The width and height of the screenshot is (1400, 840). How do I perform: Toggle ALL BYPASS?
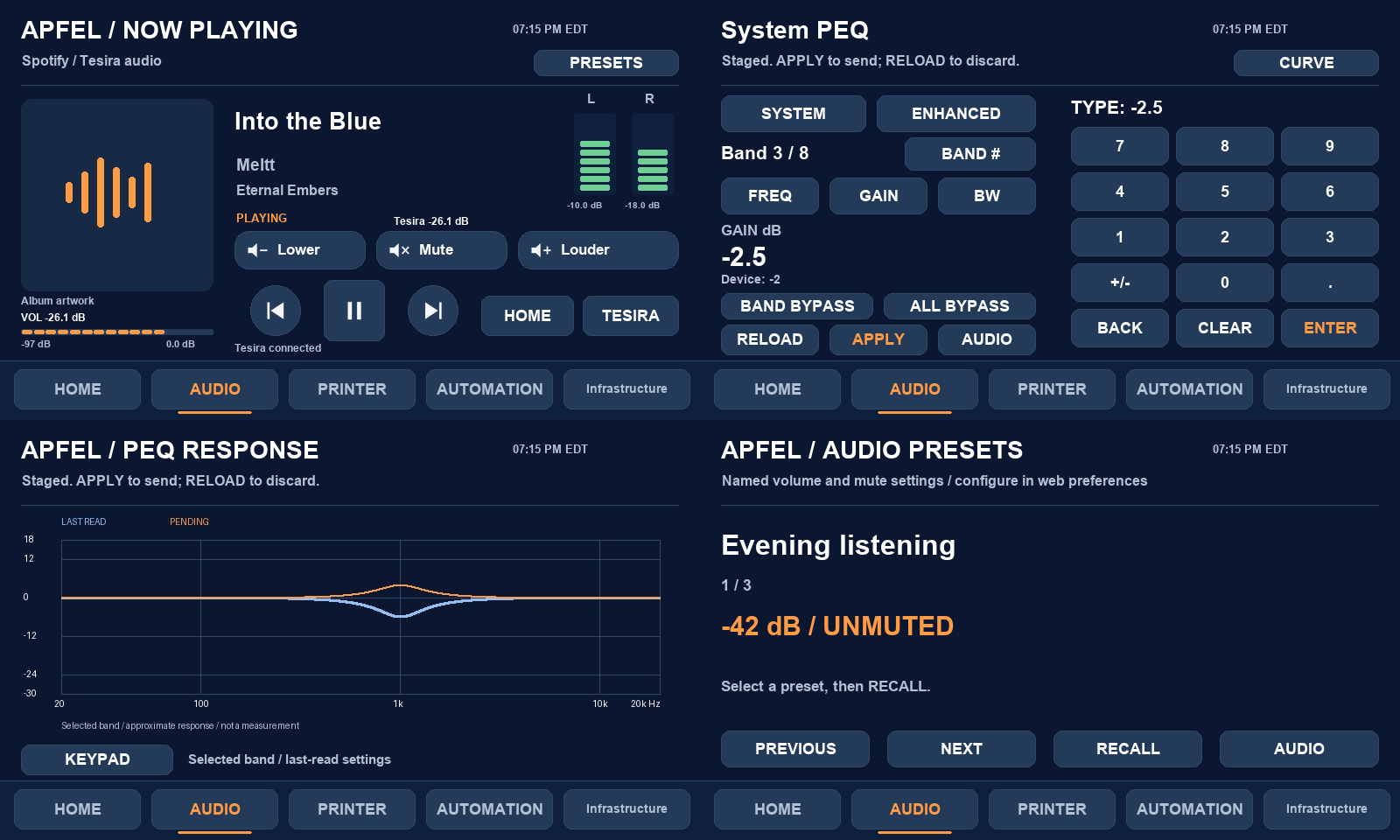[x=960, y=306]
